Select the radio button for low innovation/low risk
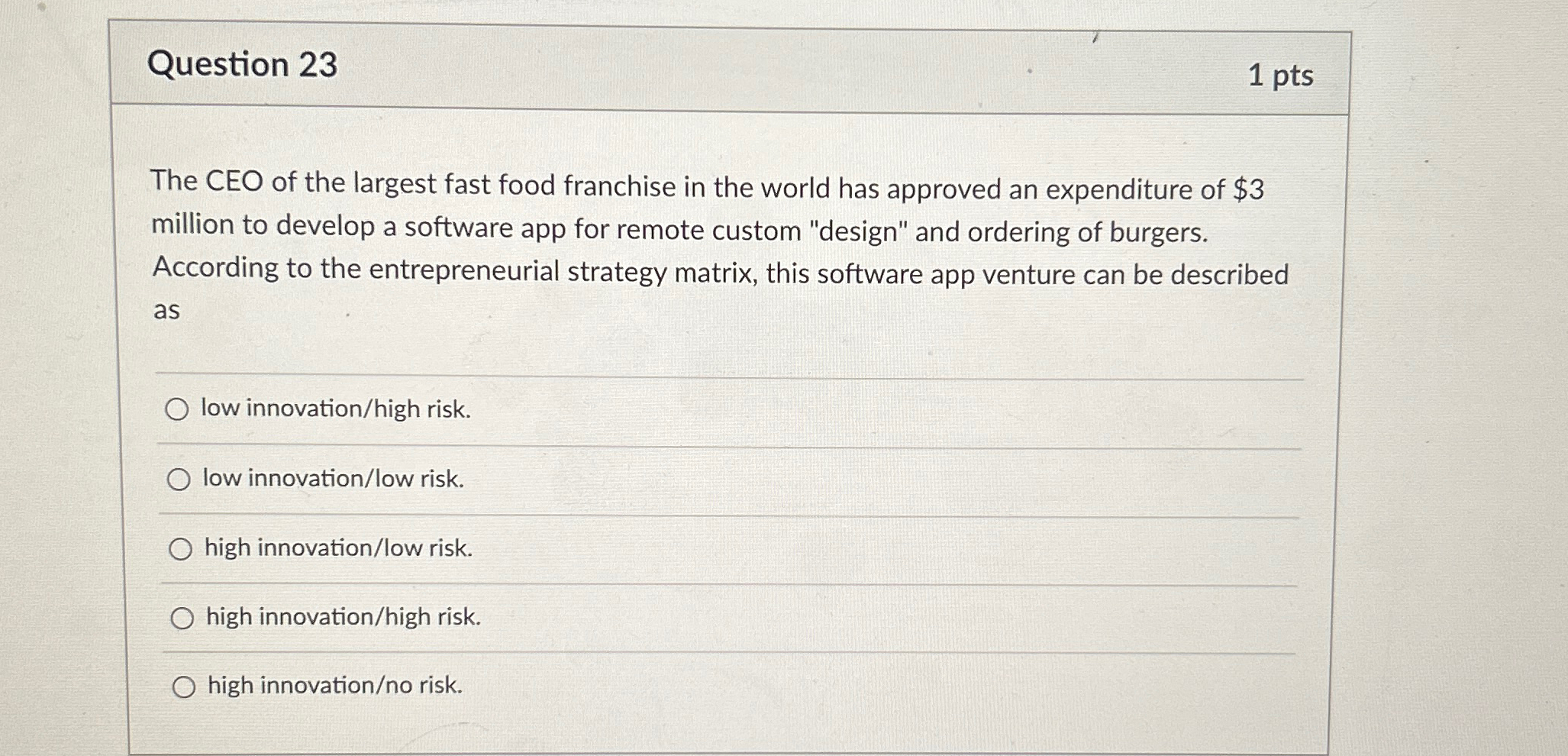1568x756 pixels. tap(180, 479)
